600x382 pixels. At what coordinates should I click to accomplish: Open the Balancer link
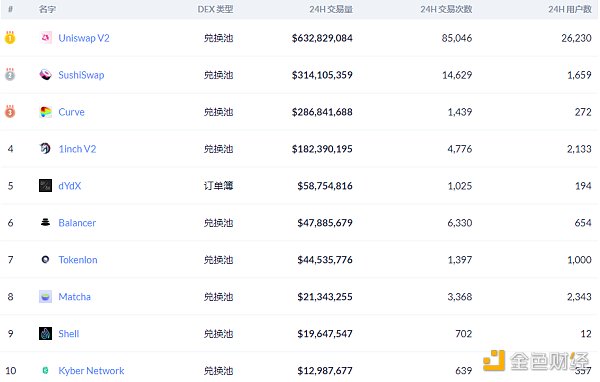pyautogui.click(x=77, y=223)
